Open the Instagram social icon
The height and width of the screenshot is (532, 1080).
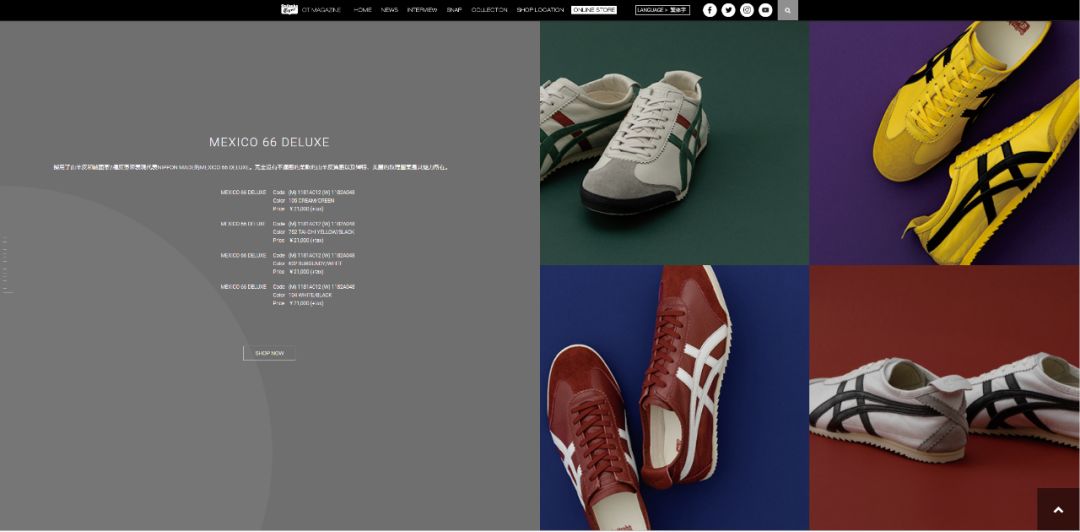(x=747, y=10)
